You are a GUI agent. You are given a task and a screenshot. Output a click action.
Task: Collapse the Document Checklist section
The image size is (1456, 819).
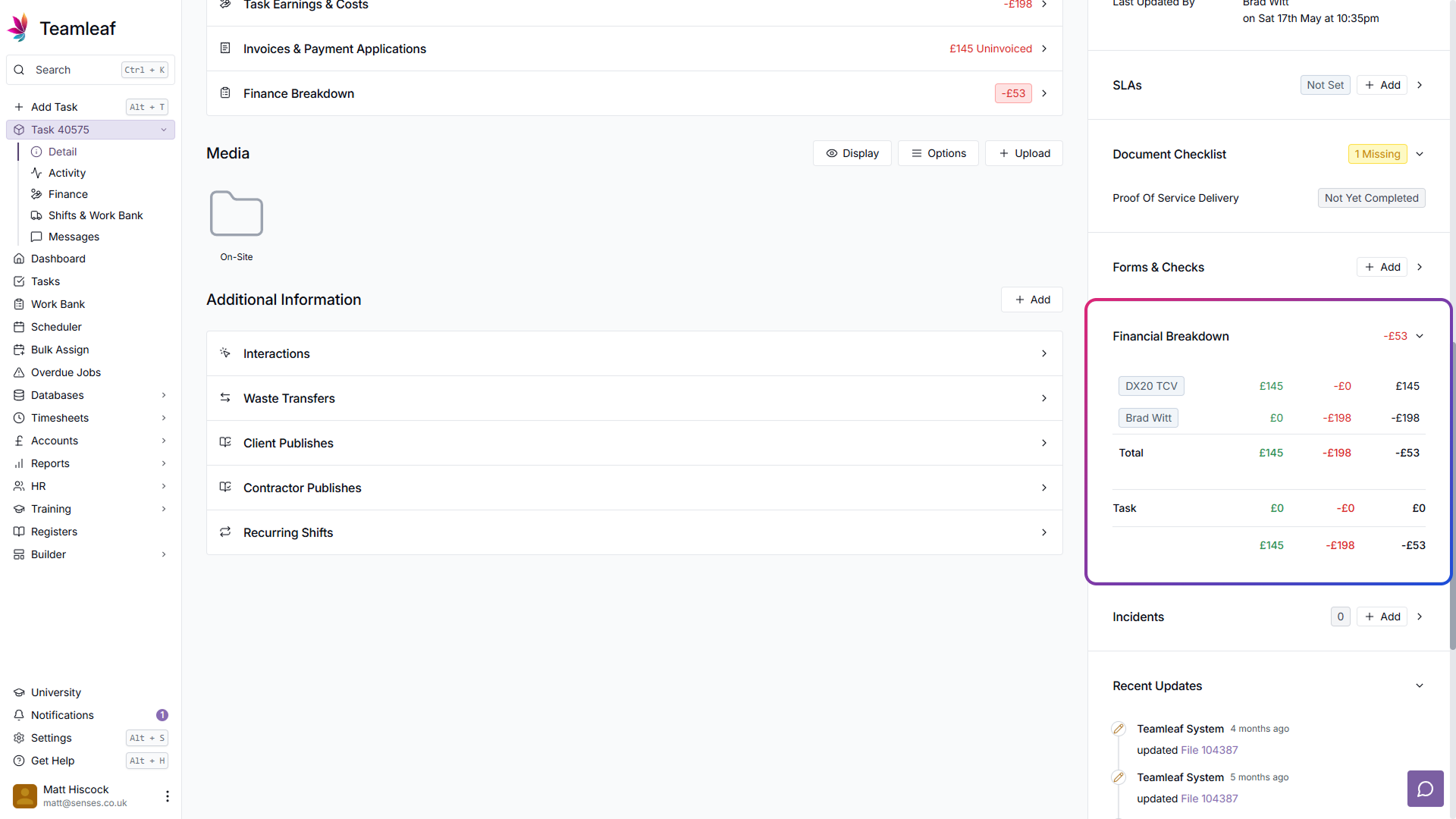click(1420, 154)
